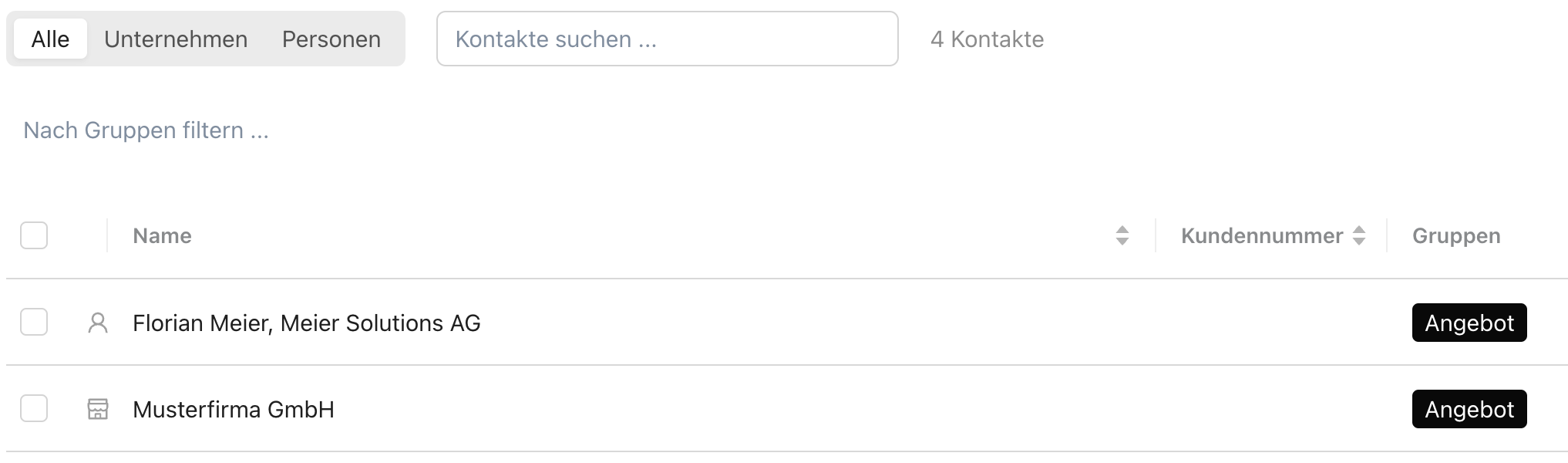This screenshot has height=463, width=1568.
Task: Click the Angebot badge on Musterfirma GmbH's row
Action: (x=1469, y=409)
